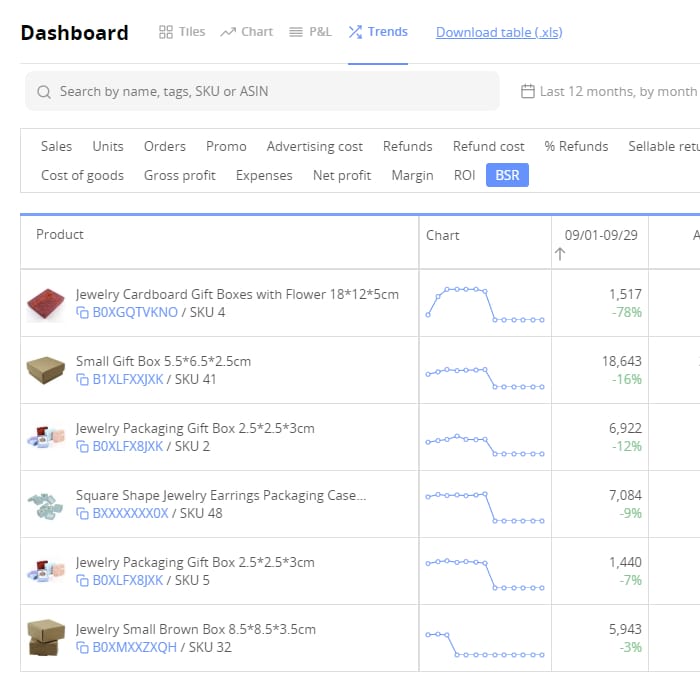Click the calendar icon by date range
Image resolution: width=700 pixels, height=700 pixels.
point(528,92)
